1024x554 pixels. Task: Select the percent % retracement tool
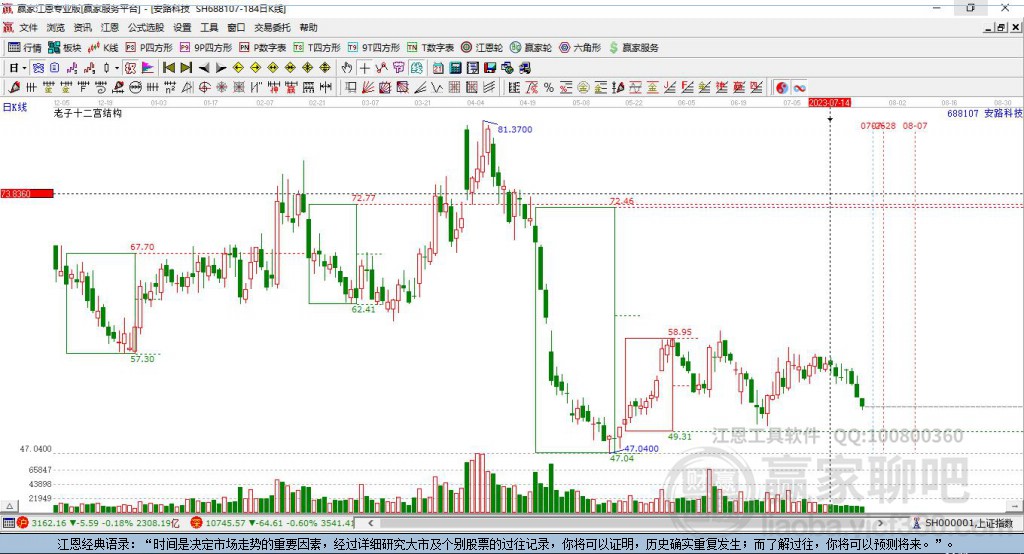click(x=549, y=87)
